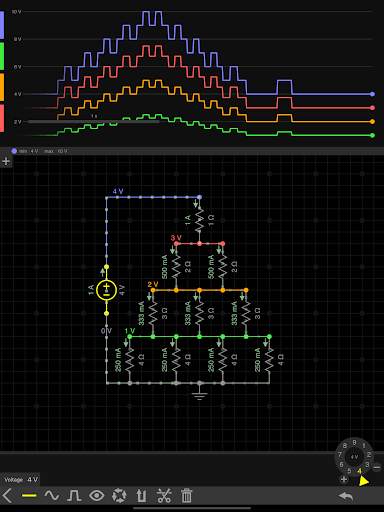Select the right 2 Ω resistor
Screen dimensions: 384x512
pyautogui.click(x=223, y=267)
